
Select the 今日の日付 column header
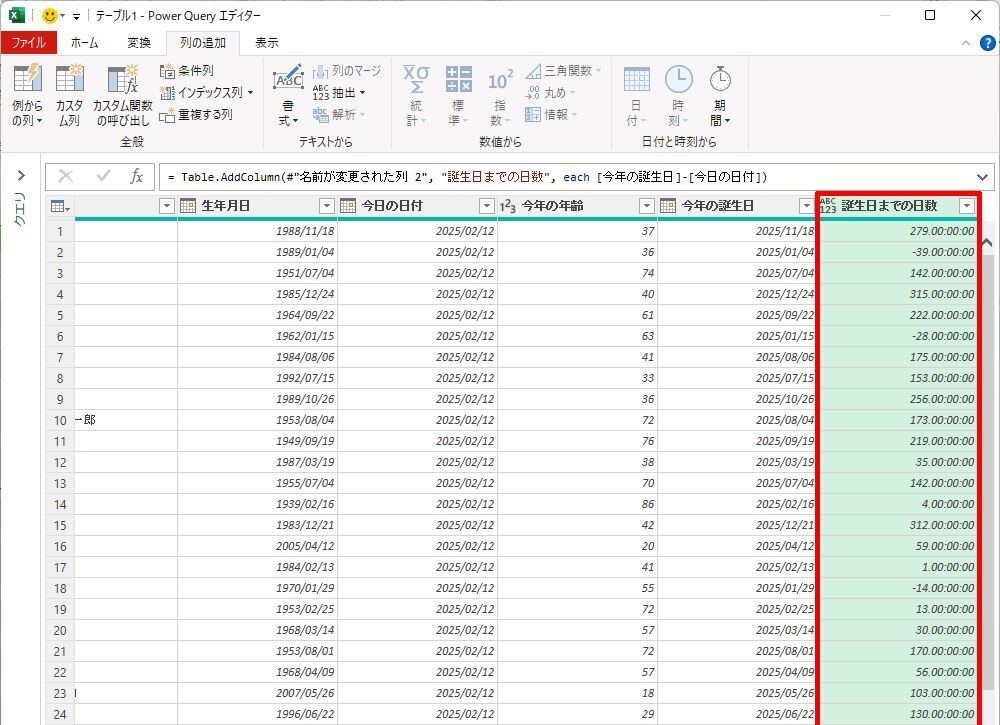392,206
